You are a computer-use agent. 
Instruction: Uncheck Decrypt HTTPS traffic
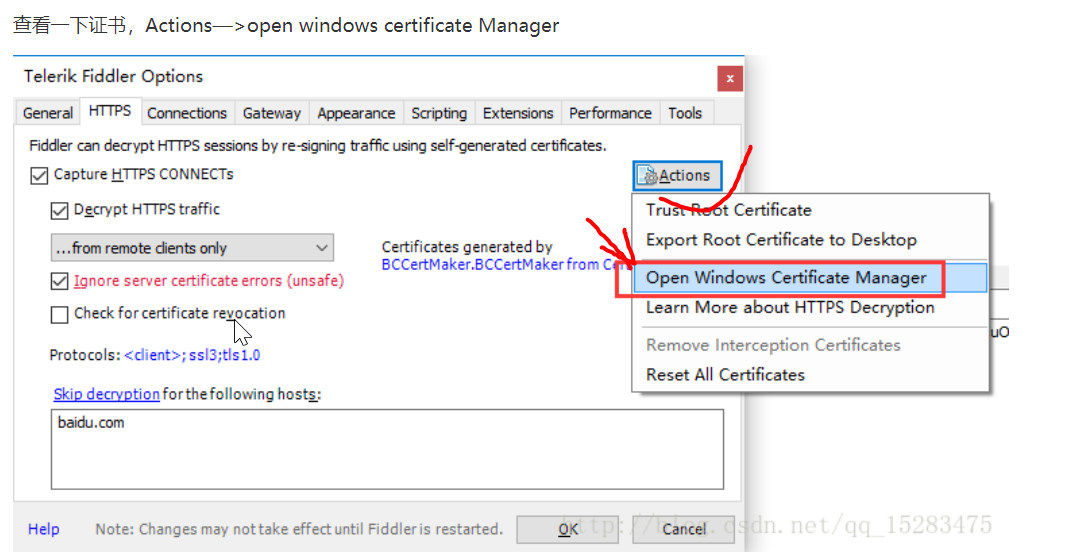tap(59, 211)
